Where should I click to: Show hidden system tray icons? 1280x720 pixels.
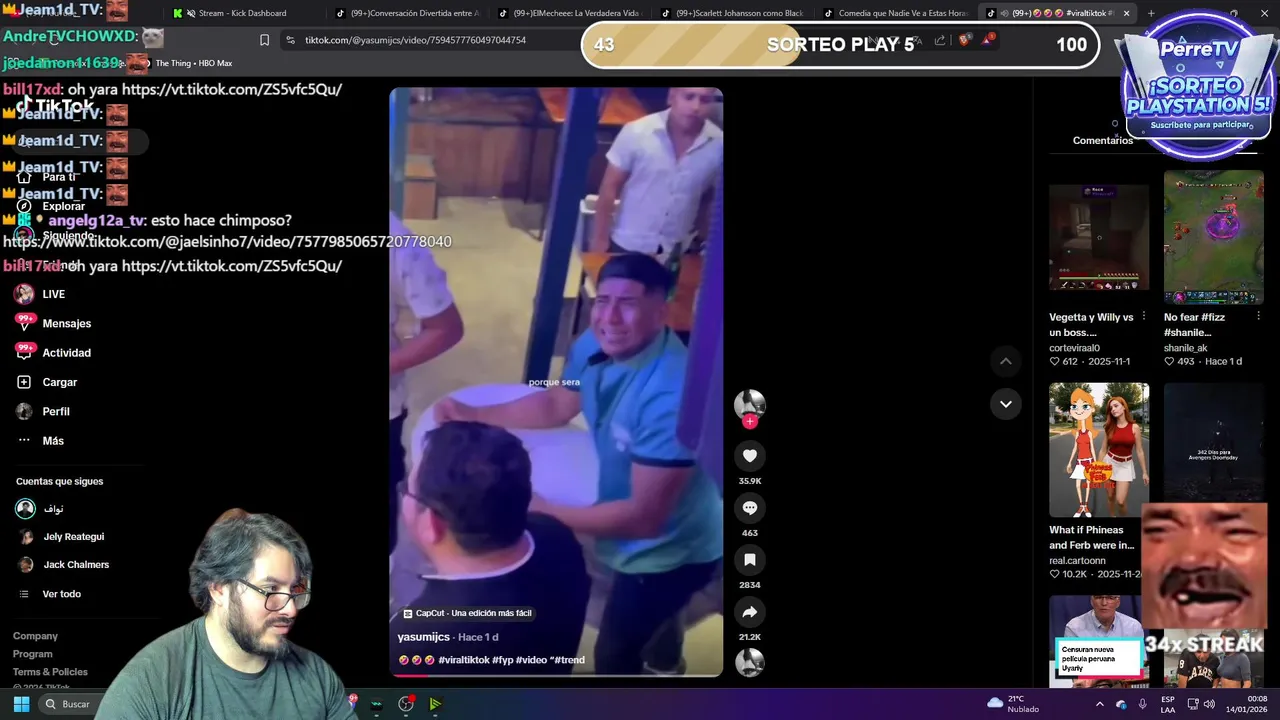pos(1100,704)
